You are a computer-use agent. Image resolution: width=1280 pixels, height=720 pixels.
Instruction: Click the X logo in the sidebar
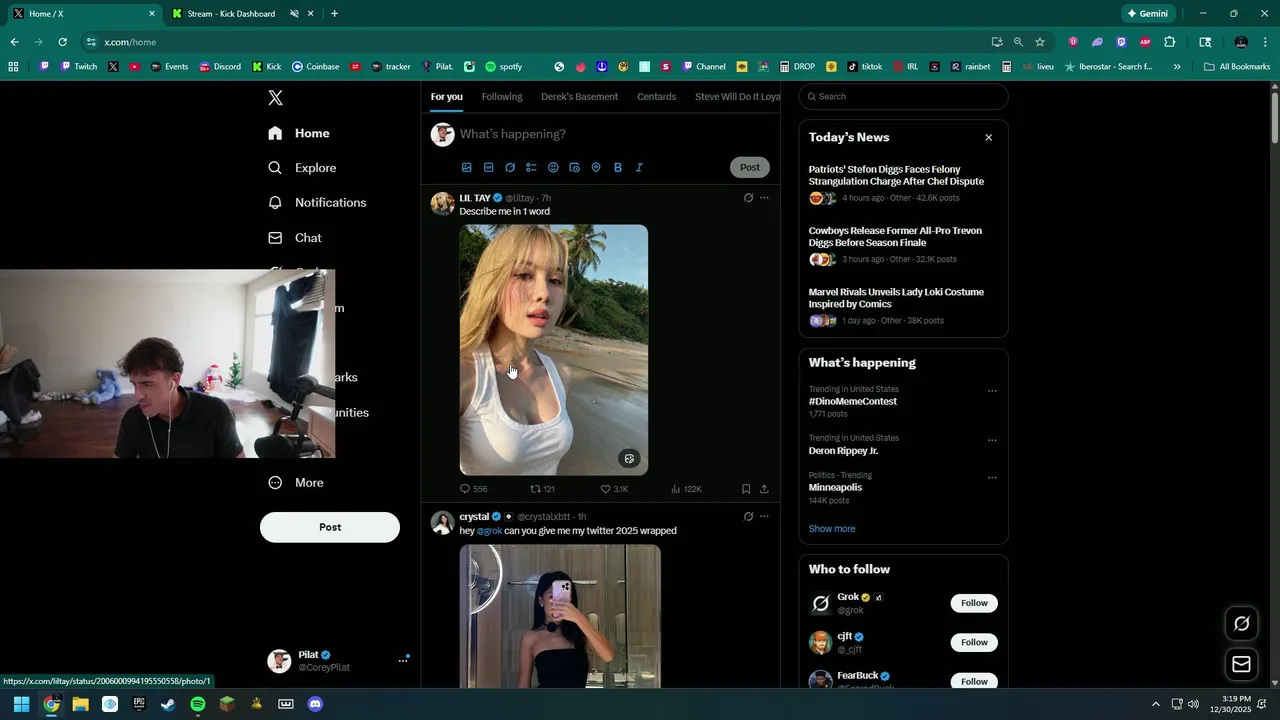point(275,98)
